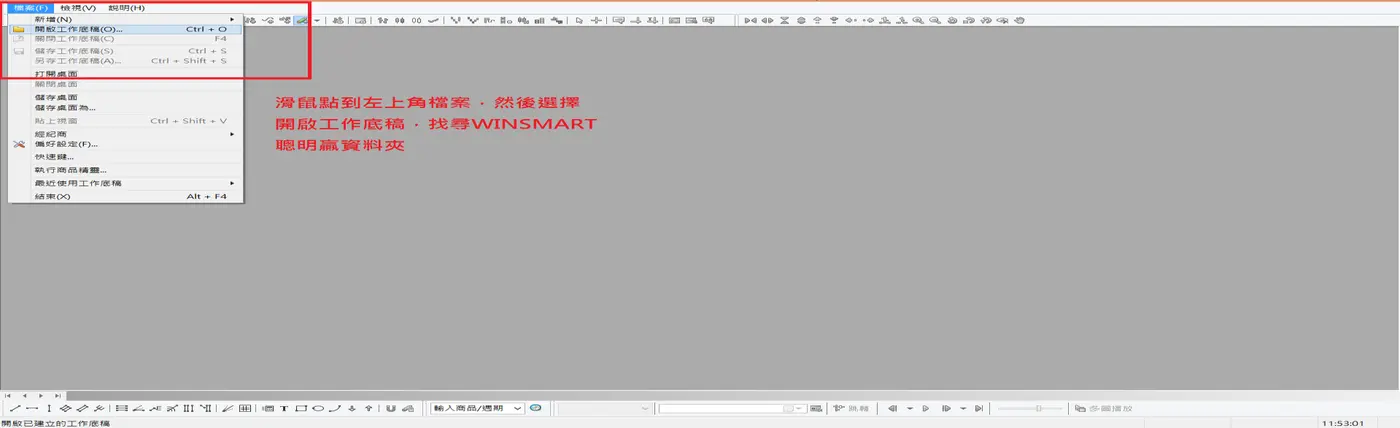Click the tools icon beside 偏好設定

click(18, 144)
